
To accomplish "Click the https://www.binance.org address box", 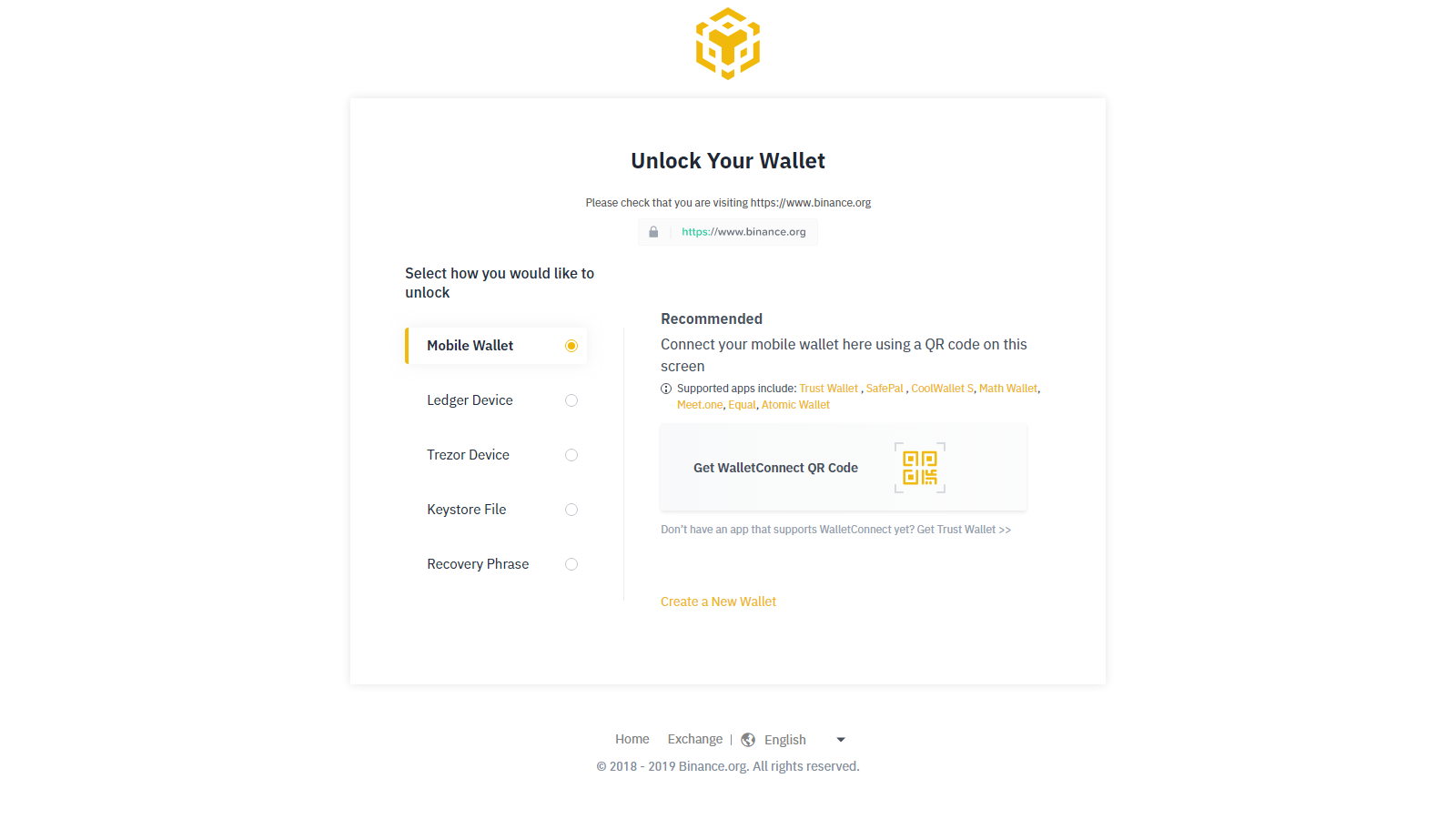I will 728,232.
